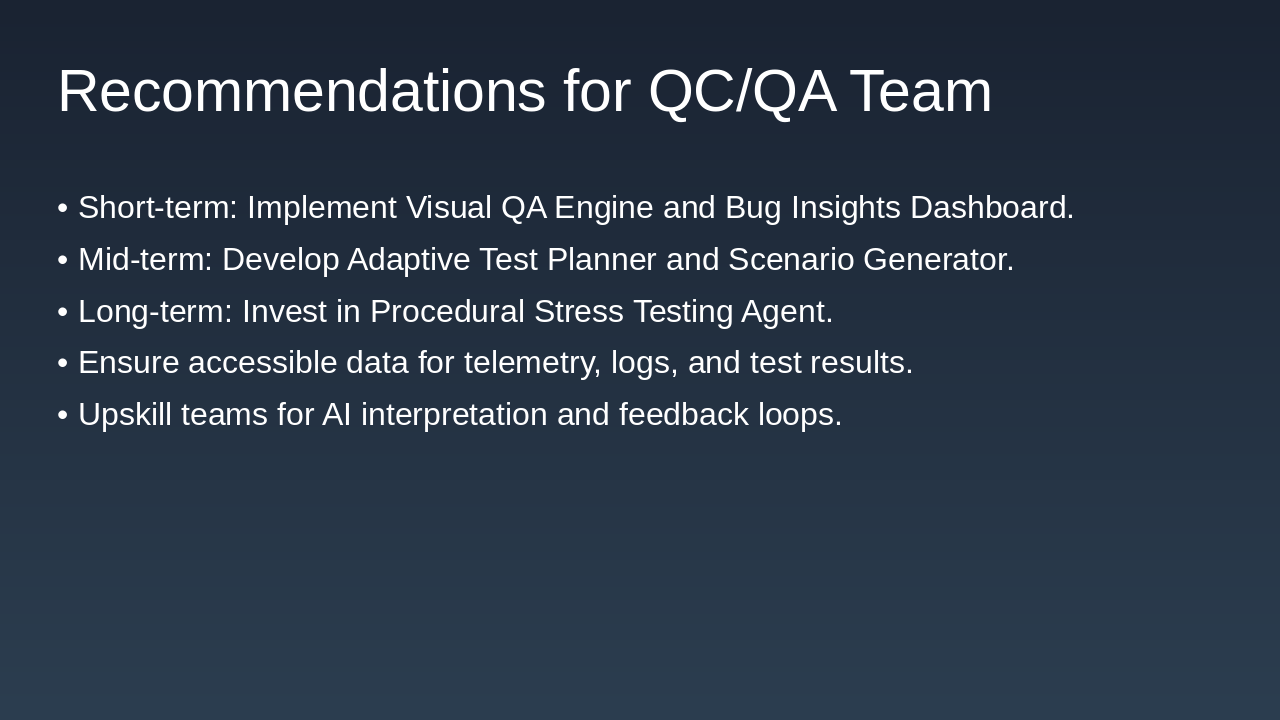This screenshot has height=720, width=1280.
Task: Click the empty slide area below the bullets
Action: pos(640,580)
